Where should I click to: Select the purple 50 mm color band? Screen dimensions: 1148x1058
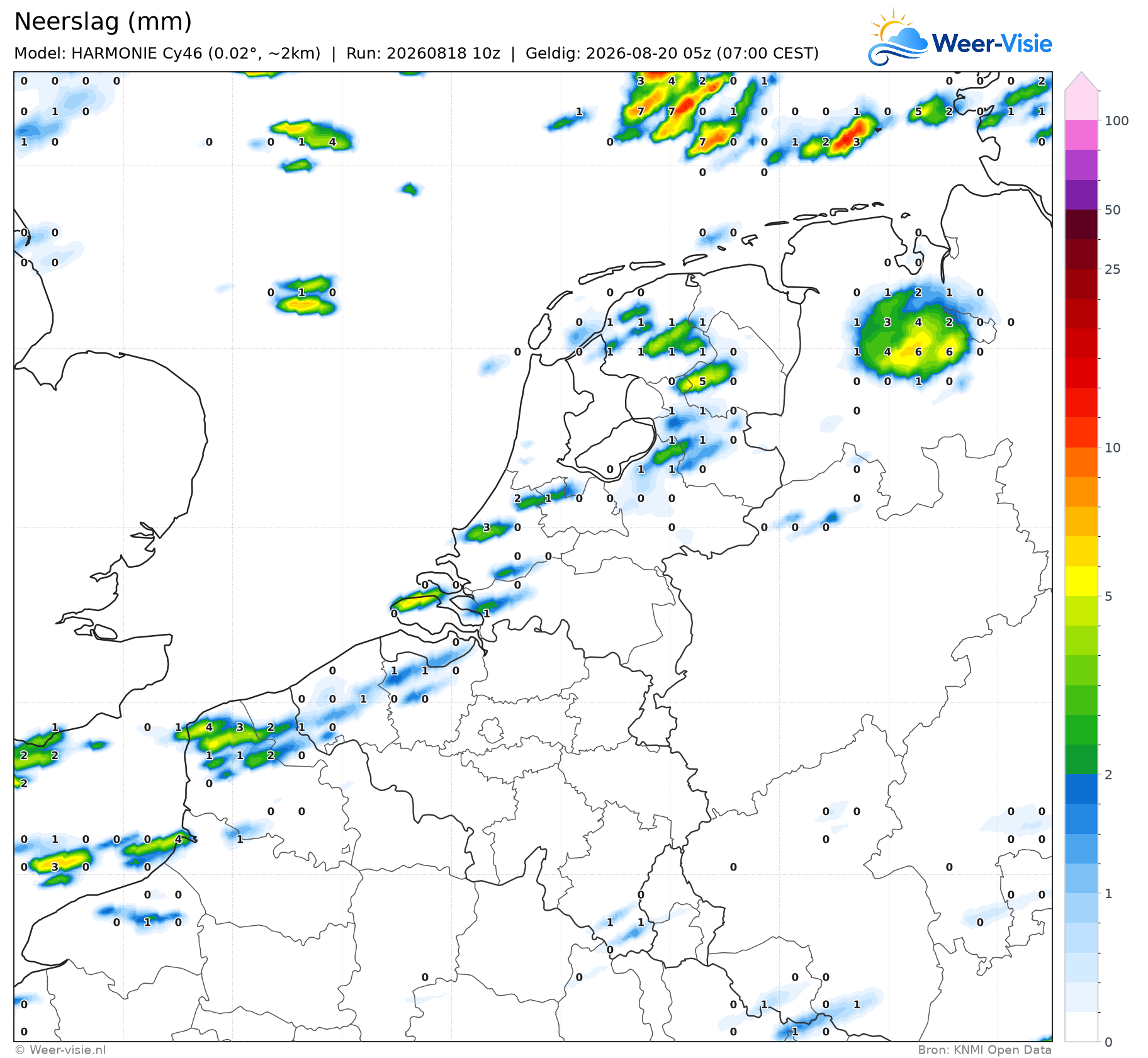pos(1081,195)
